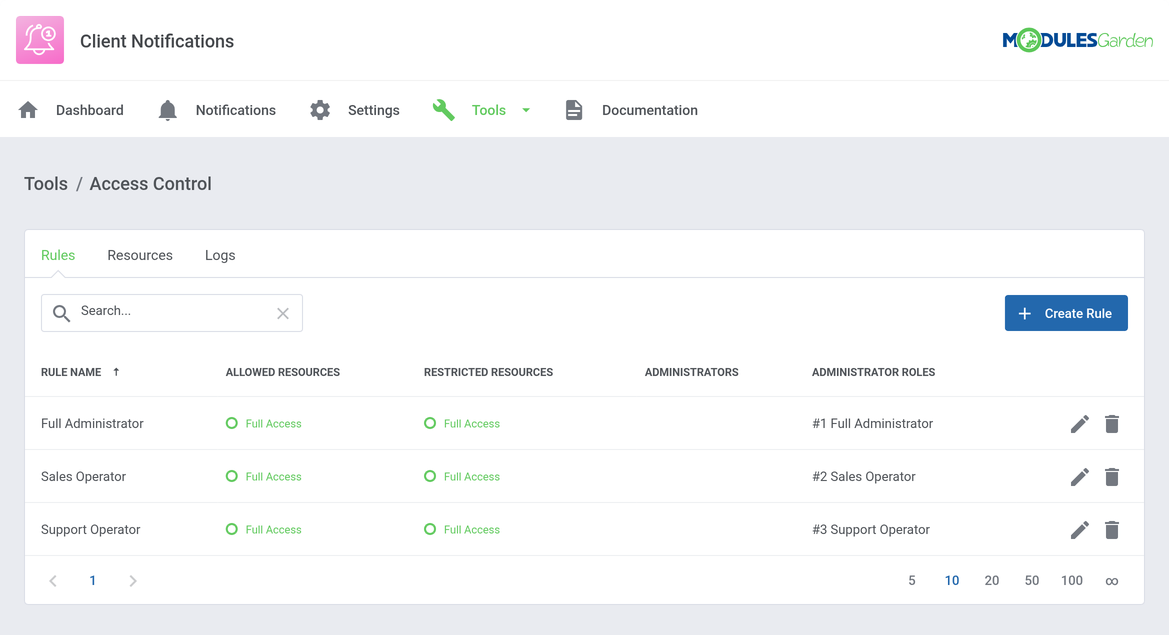Screen dimensions: 1169x635
Task: Click the #2 Sales Operator role
Action: coord(863,476)
